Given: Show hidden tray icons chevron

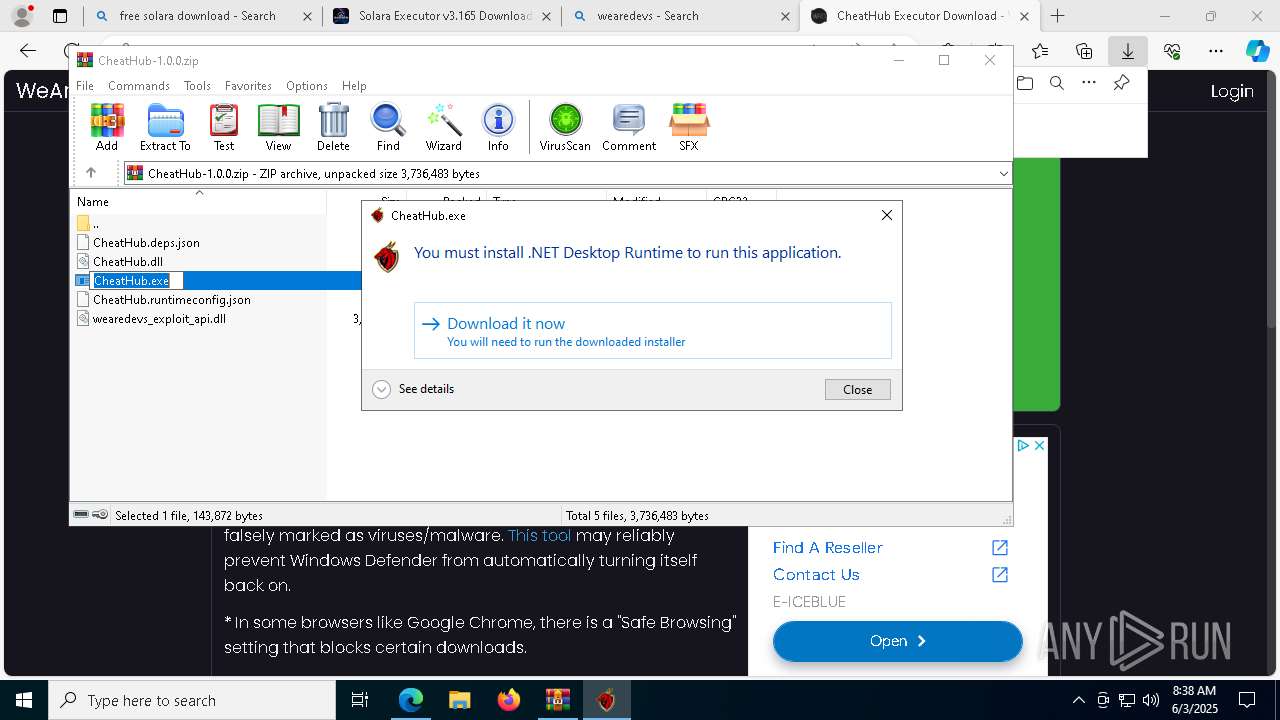Looking at the screenshot, I should pos(1078,700).
